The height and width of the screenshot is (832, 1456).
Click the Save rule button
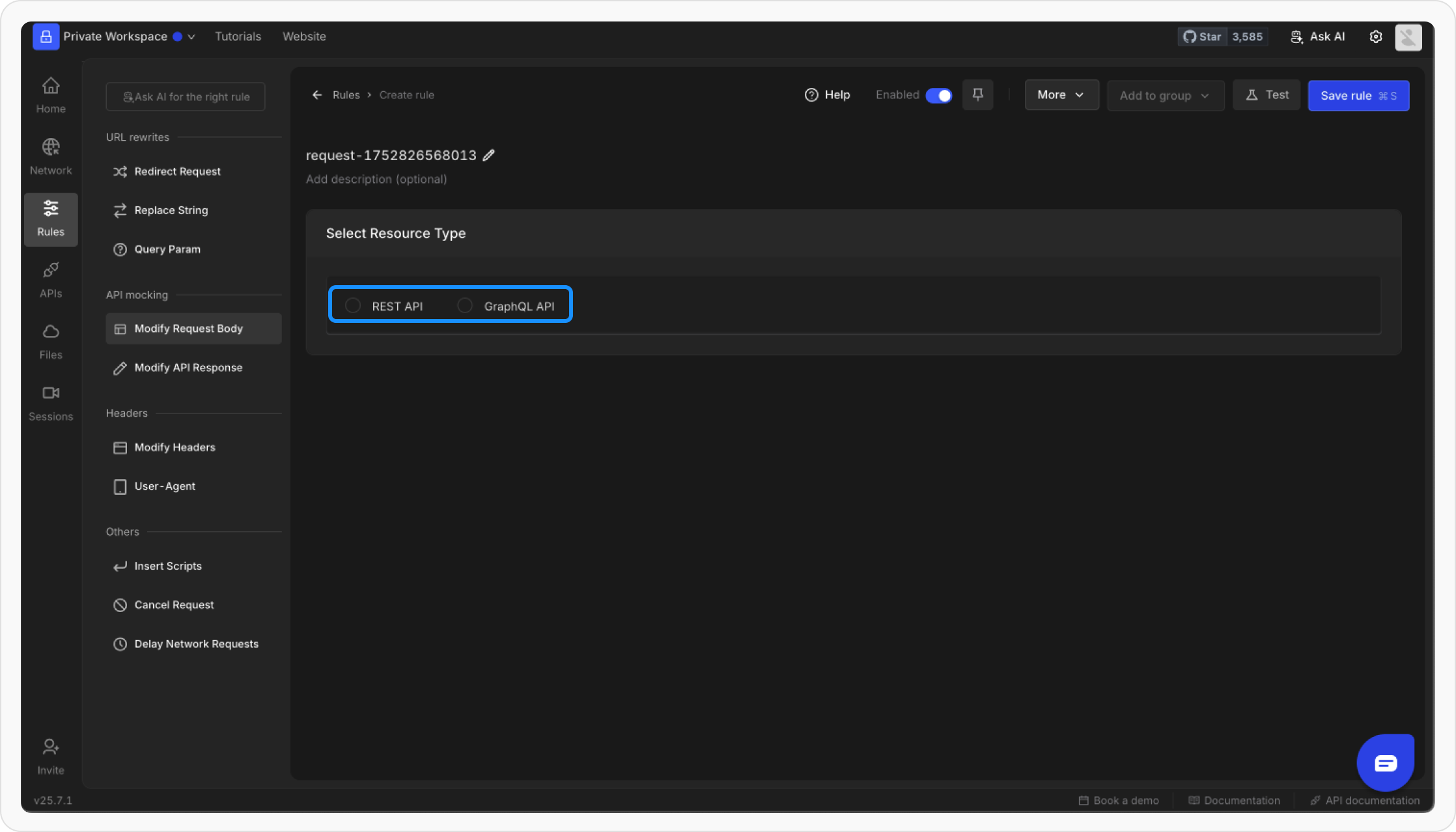(1358, 96)
